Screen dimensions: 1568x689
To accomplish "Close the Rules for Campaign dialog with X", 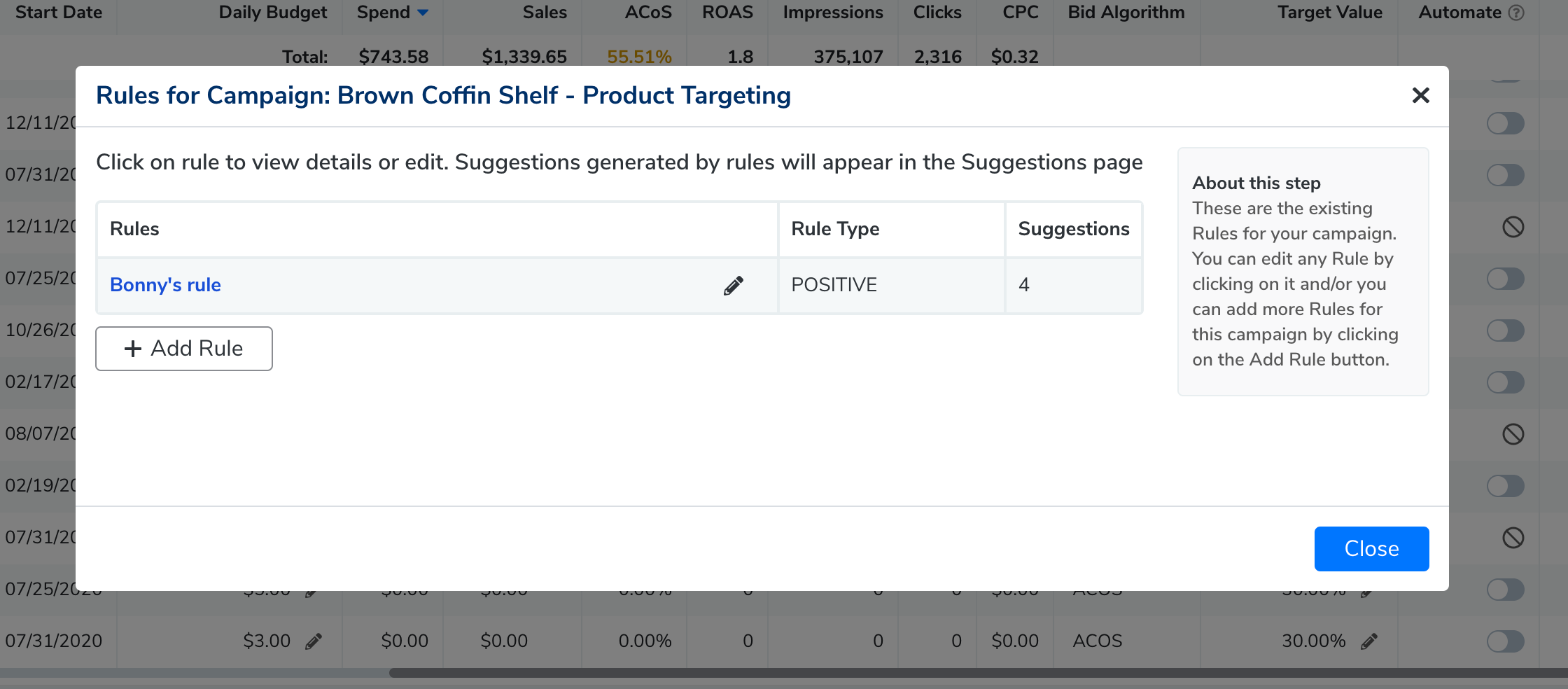I will [1420, 95].
